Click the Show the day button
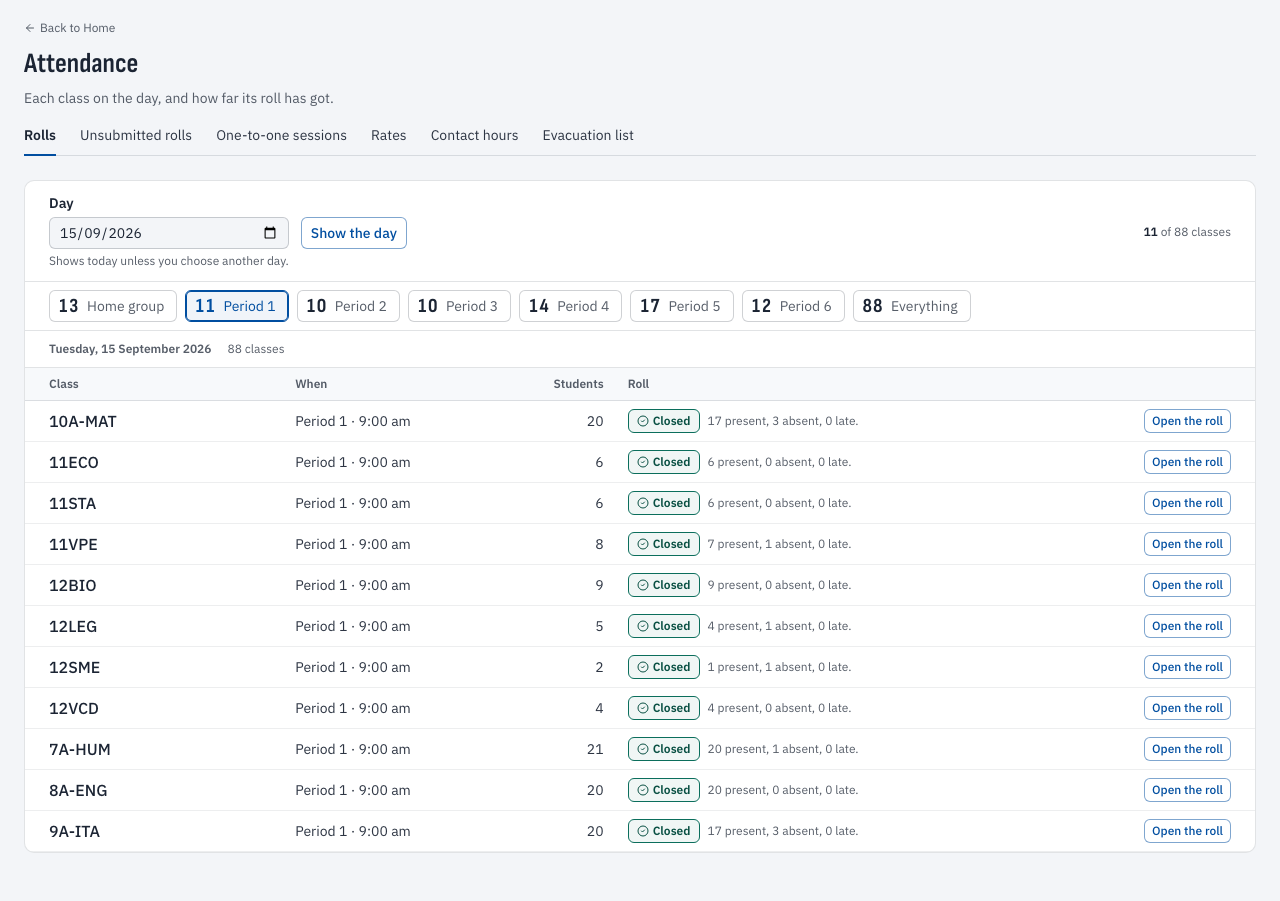Viewport: 1280px width, 901px height. (x=354, y=233)
